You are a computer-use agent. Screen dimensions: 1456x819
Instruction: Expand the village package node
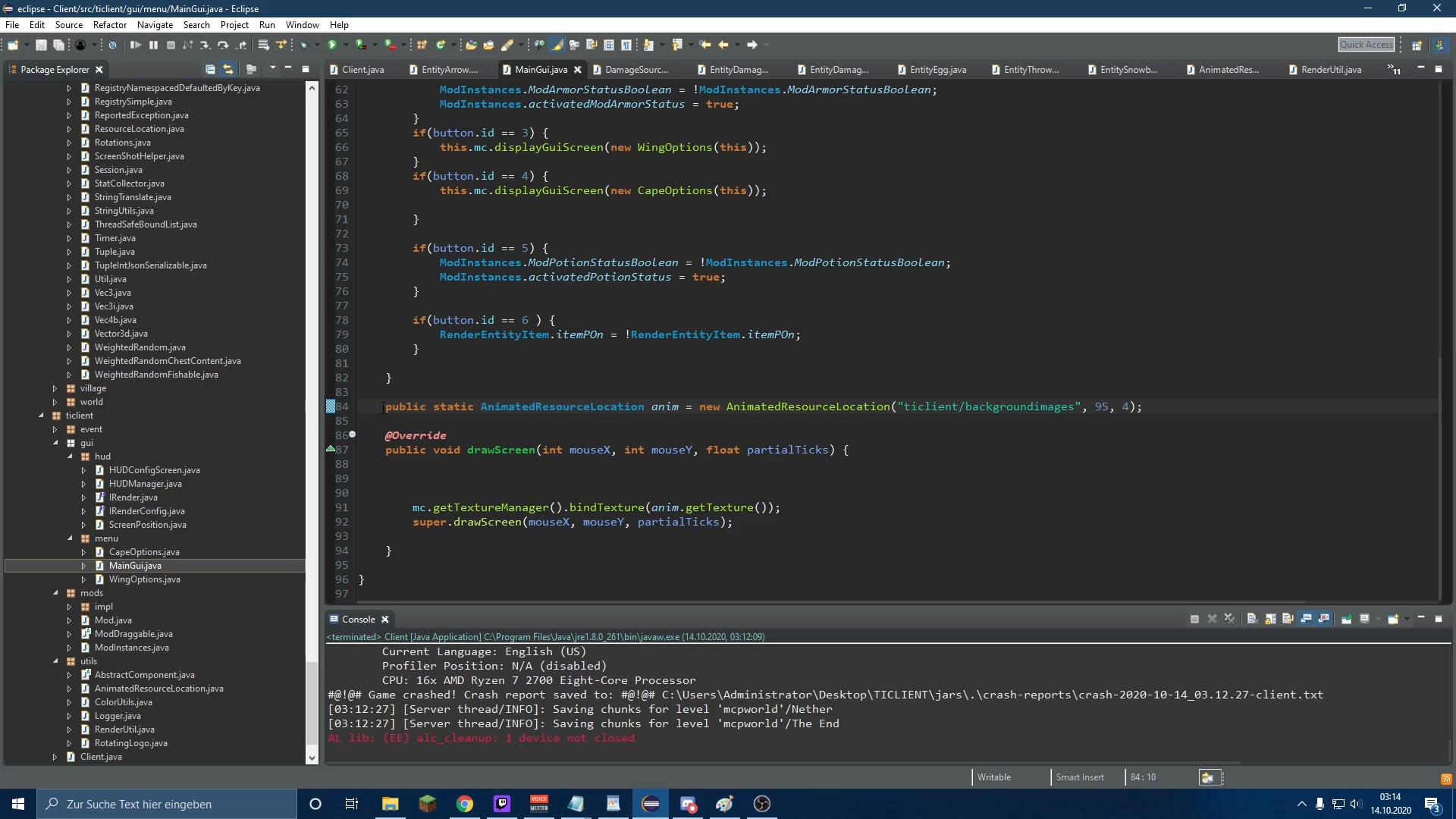(x=55, y=388)
